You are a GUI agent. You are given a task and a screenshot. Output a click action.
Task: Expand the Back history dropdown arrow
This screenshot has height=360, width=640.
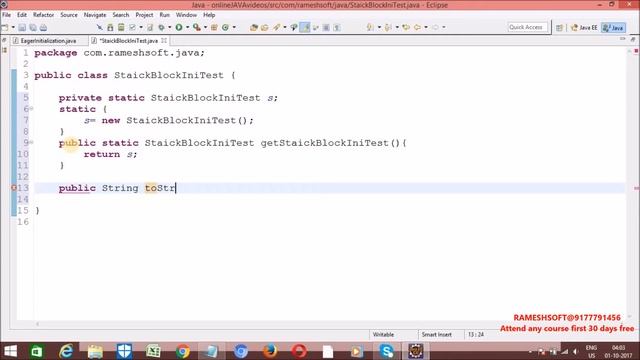coord(426,27)
